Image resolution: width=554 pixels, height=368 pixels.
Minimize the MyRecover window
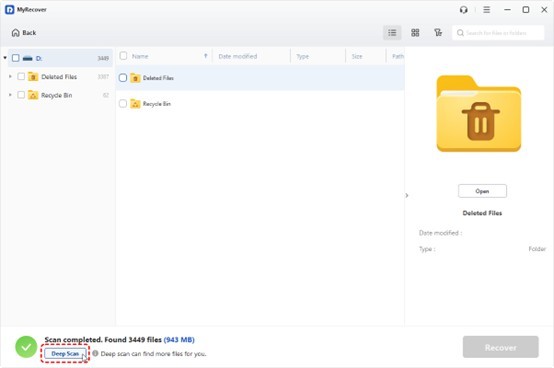pos(507,10)
